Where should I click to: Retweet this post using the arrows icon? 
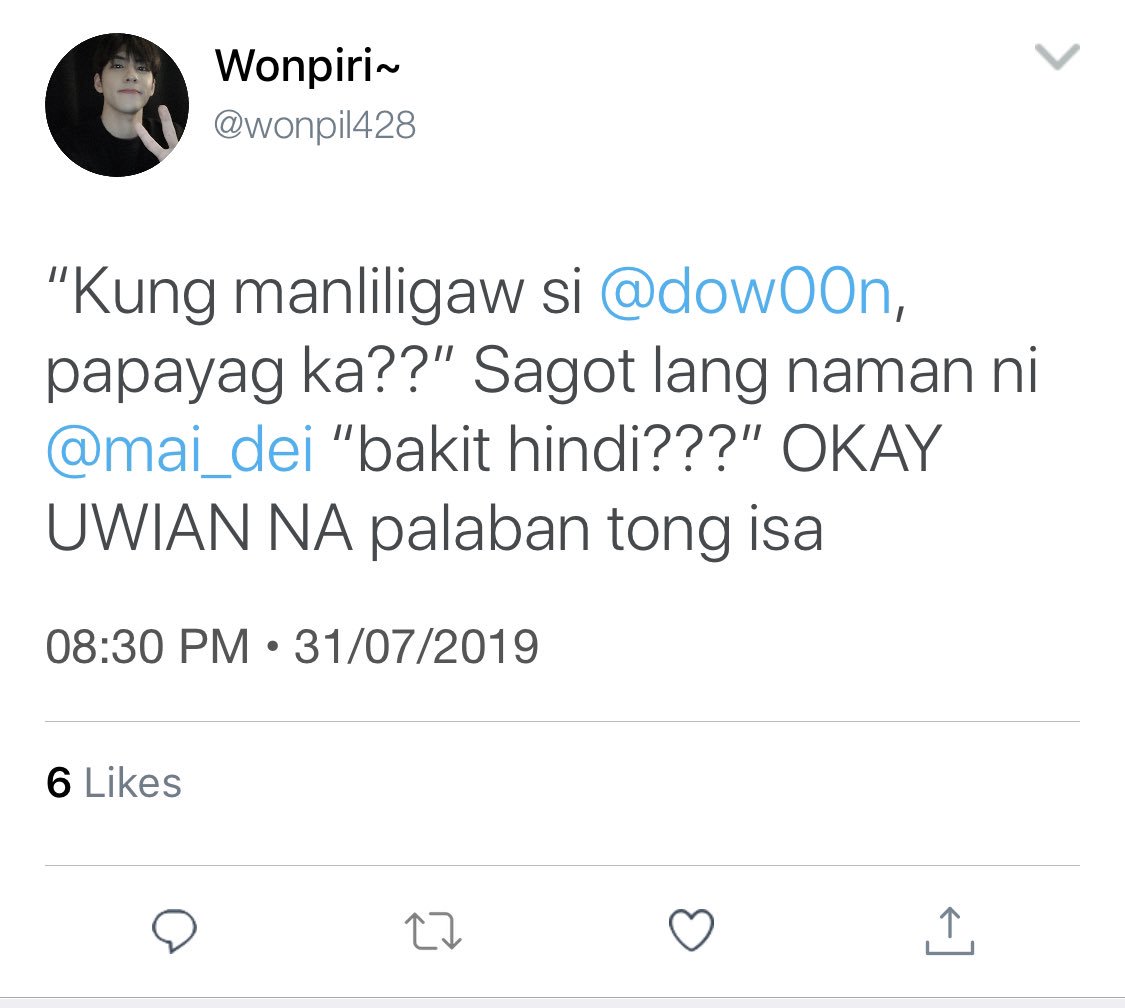point(433,931)
